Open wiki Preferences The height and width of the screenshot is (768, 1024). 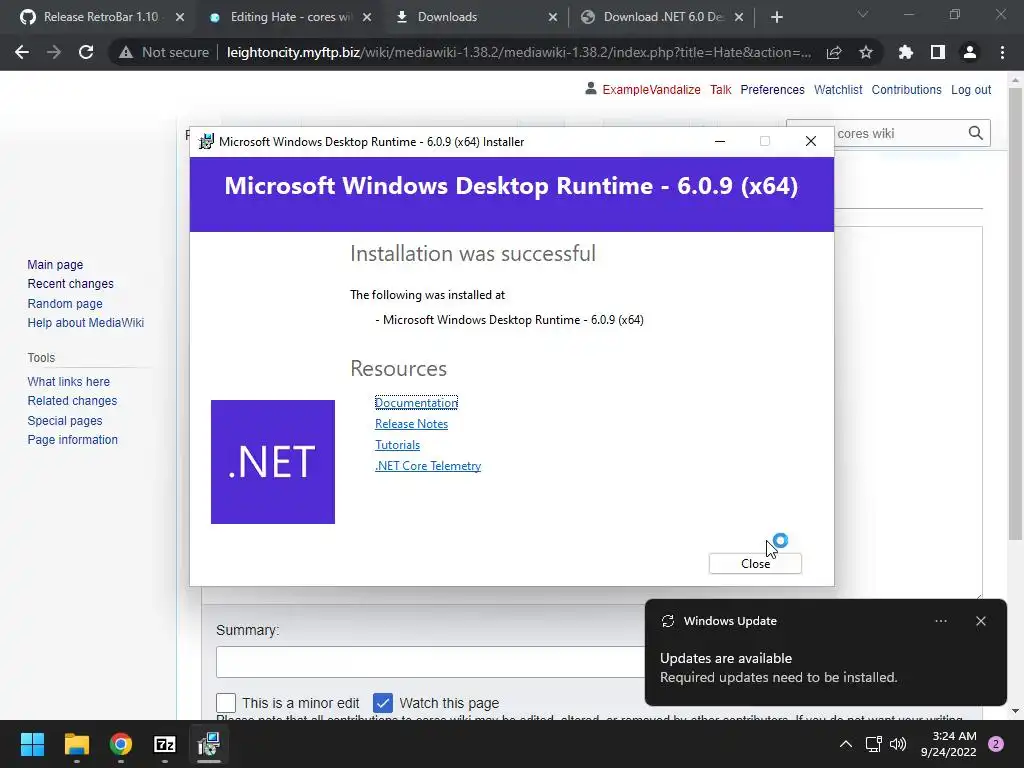pyautogui.click(x=772, y=89)
